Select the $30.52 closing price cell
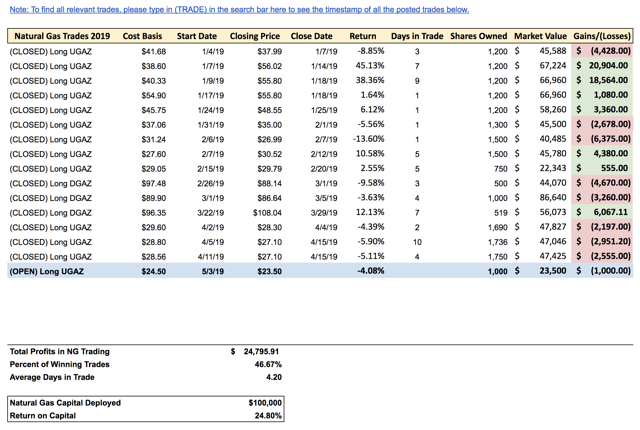The height and width of the screenshot is (430, 640). [269, 154]
